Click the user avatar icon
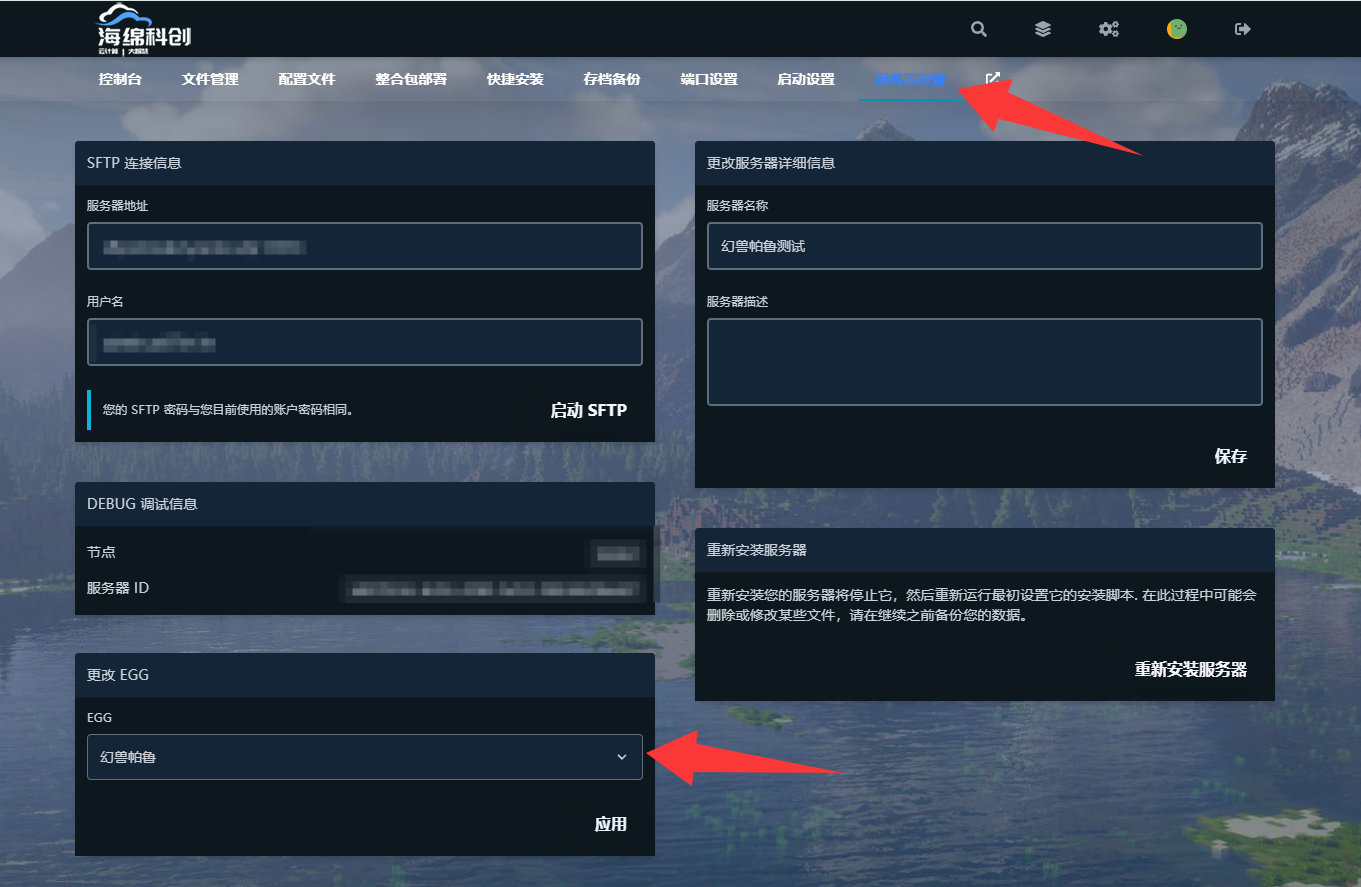 pos(1177,29)
